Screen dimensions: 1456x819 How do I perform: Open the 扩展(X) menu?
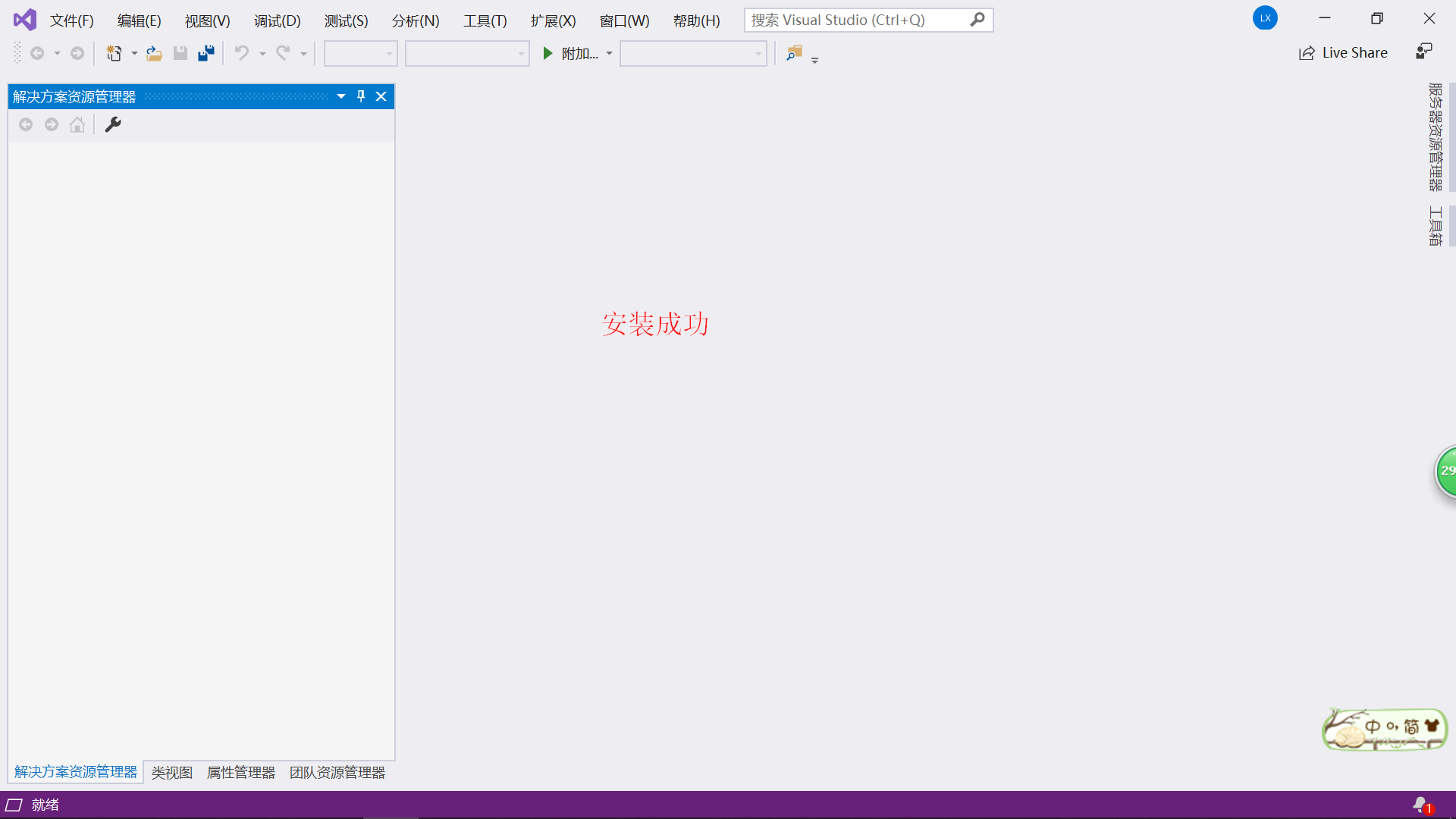553,20
